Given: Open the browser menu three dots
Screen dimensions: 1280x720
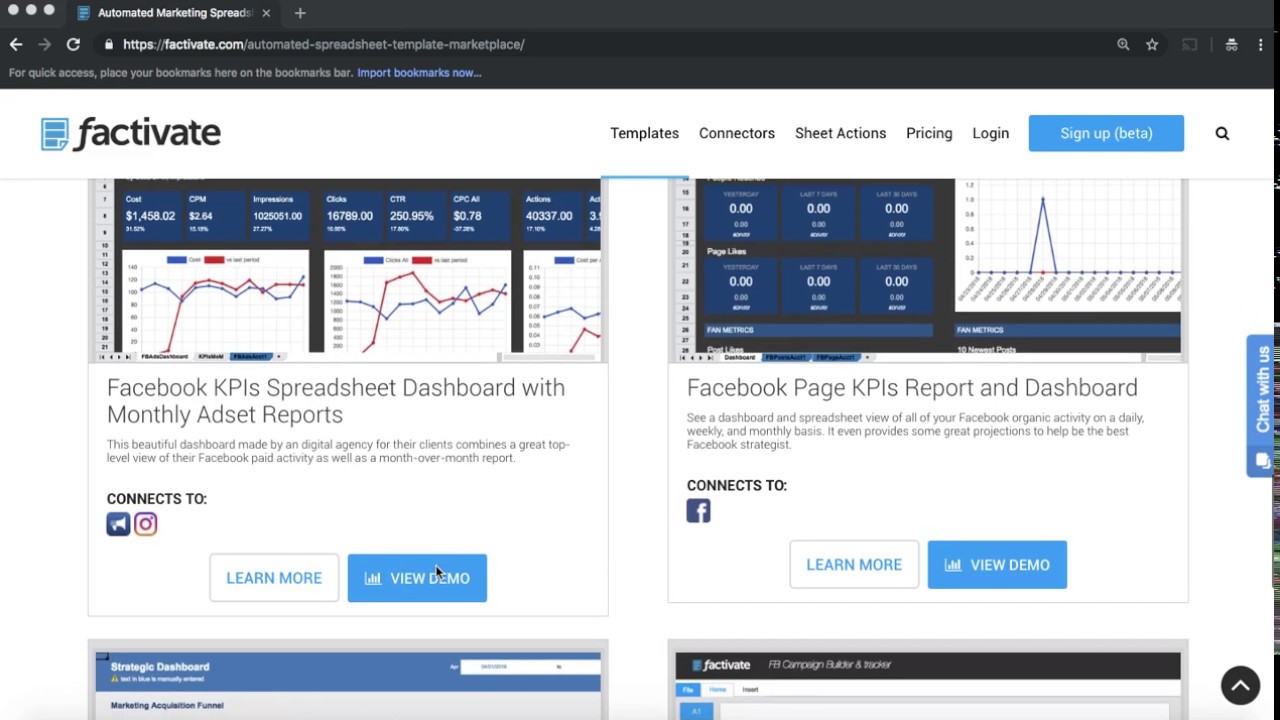Looking at the screenshot, I should [1260, 44].
